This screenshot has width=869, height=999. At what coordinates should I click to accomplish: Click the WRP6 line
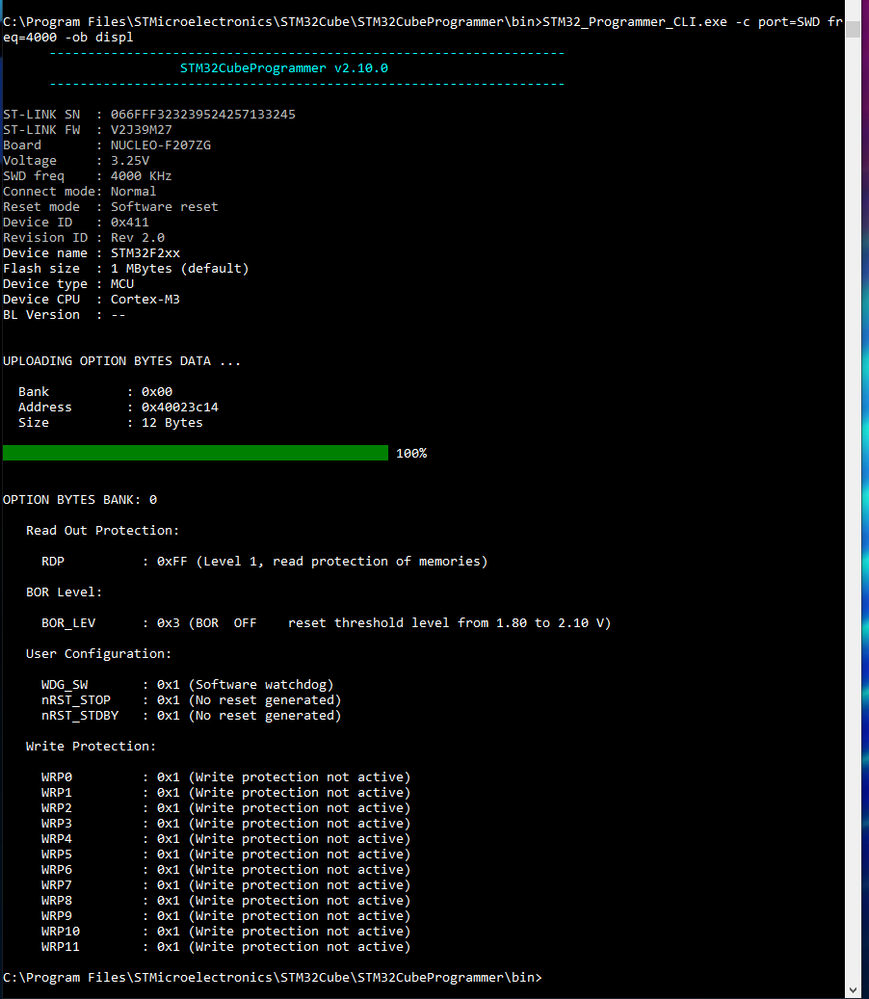pos(226,870)
